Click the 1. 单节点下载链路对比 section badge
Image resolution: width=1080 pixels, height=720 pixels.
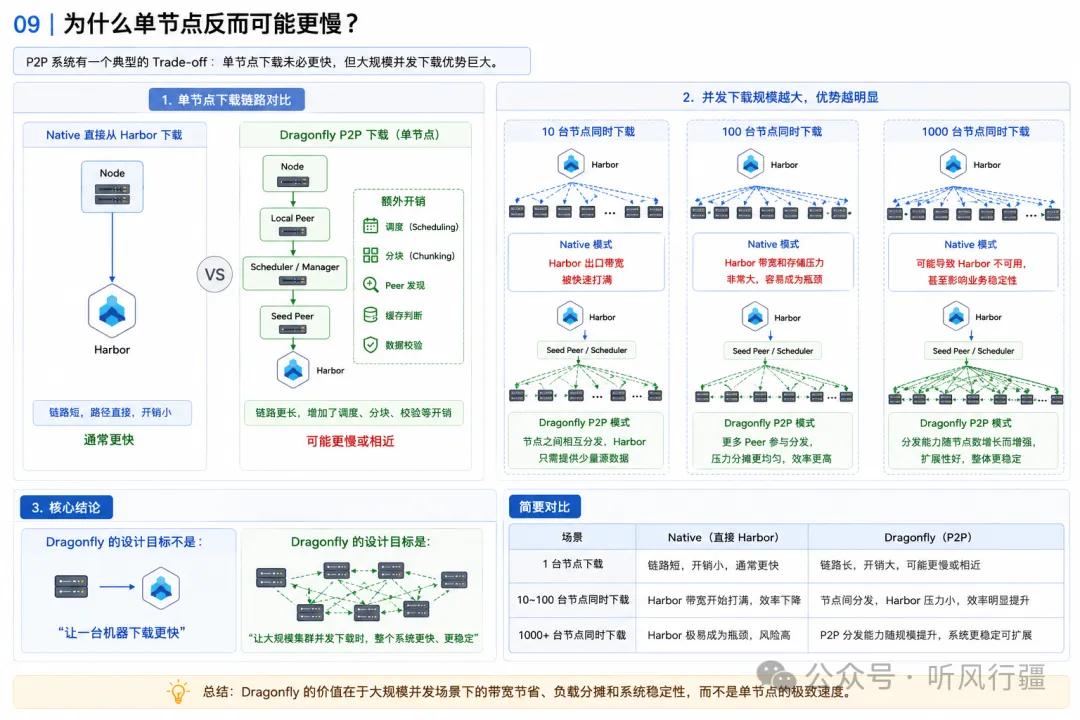(227, 100)
